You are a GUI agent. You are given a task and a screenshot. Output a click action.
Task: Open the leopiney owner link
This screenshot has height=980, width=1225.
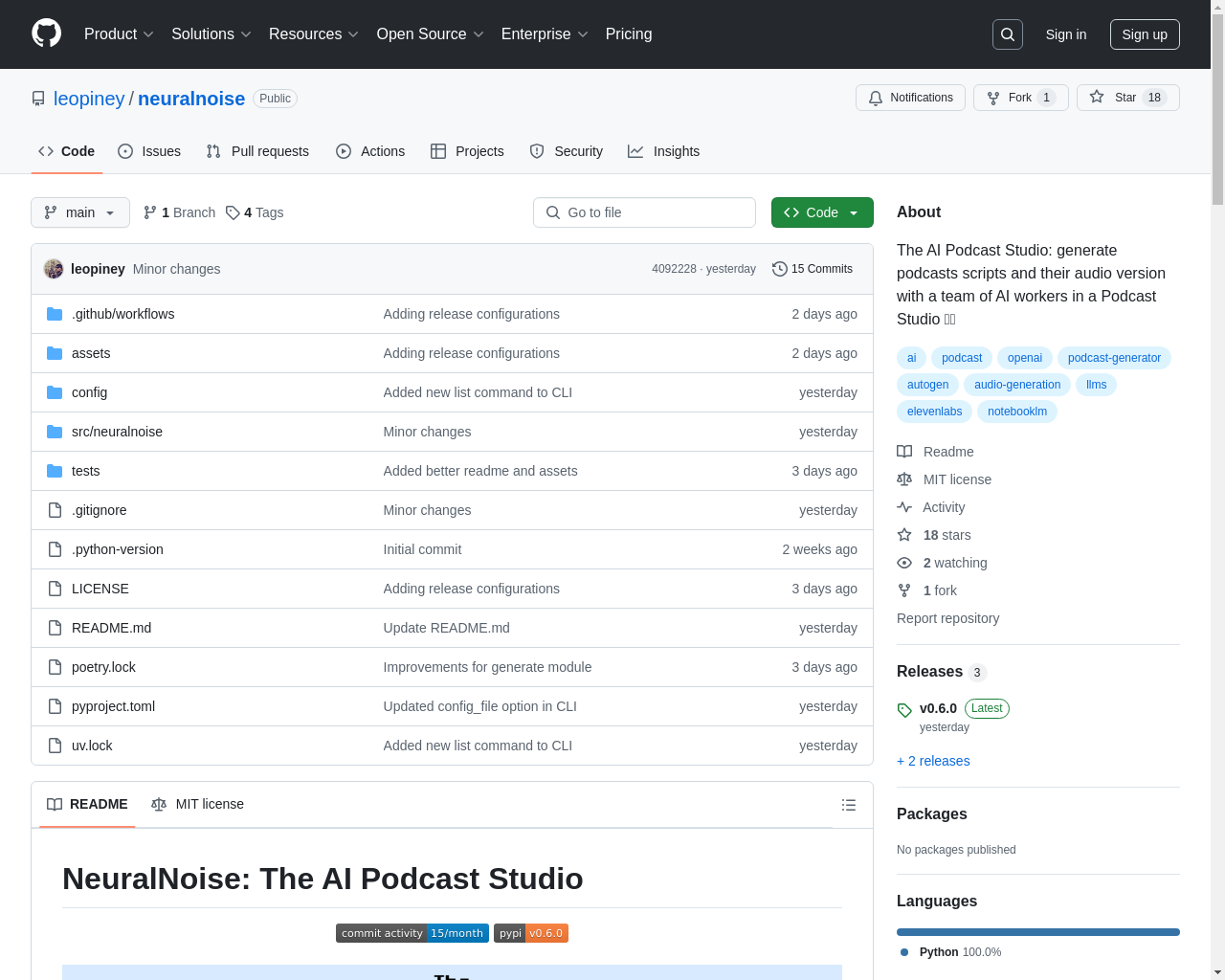89,99
